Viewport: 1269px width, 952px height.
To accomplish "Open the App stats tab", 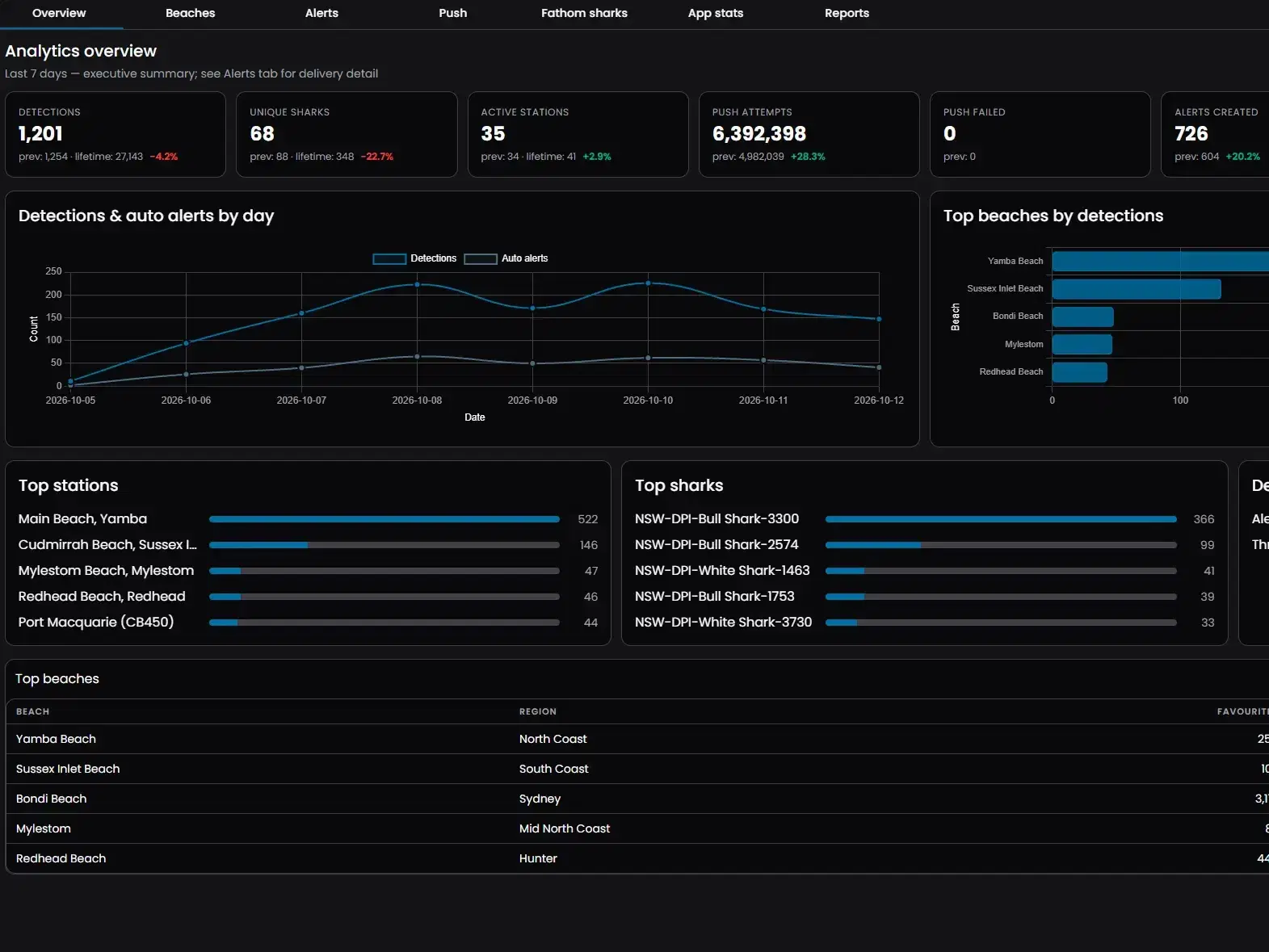I will (x=715, y=13).
